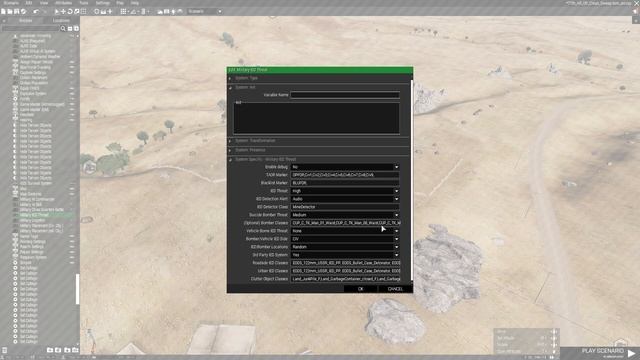Collapse the System: Init section
This screenshot has height=360, width=640.
click(230, 87)
